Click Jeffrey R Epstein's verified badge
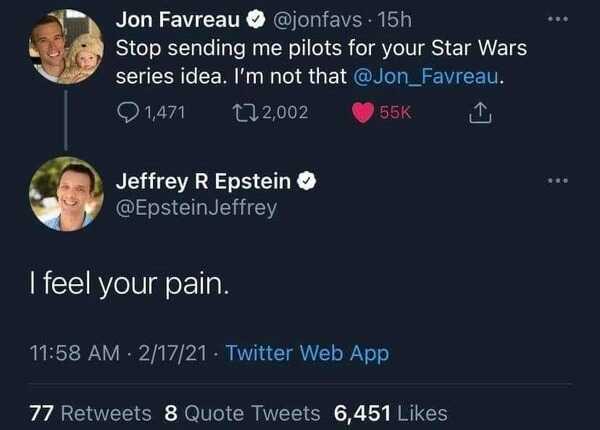600x430 pixels. pos(310,181)
